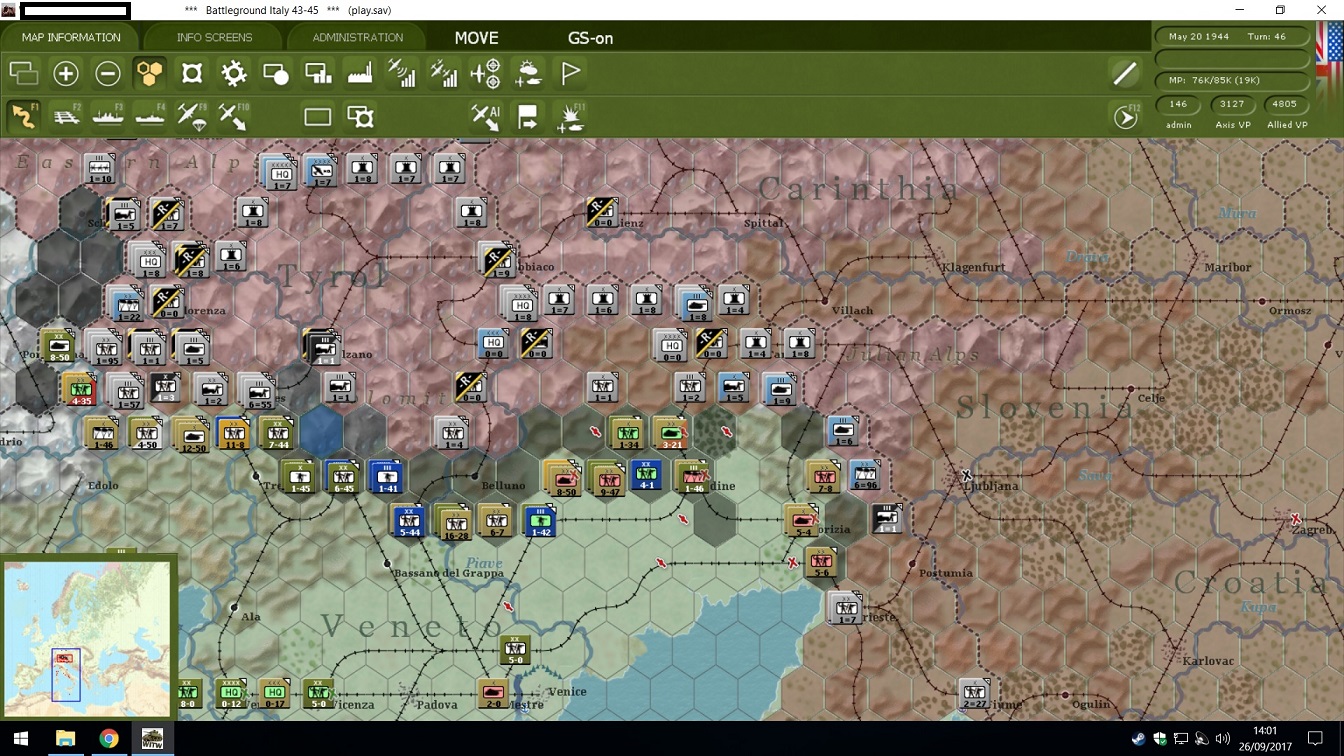The image size is (1344, 756).
Task: Click the game's taskbar icon
Action: 153,739
